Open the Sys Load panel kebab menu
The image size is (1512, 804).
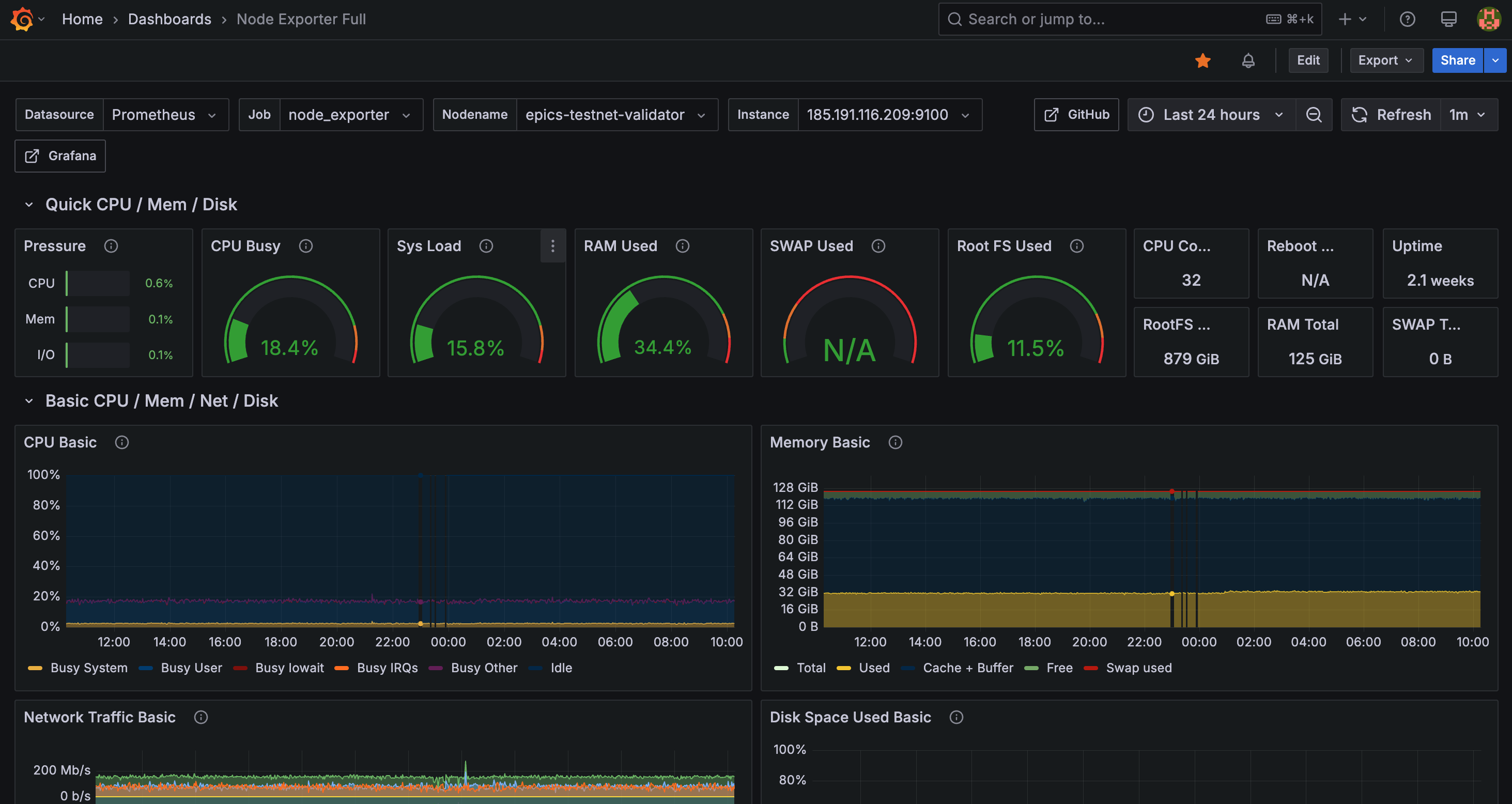click(552, 246)
